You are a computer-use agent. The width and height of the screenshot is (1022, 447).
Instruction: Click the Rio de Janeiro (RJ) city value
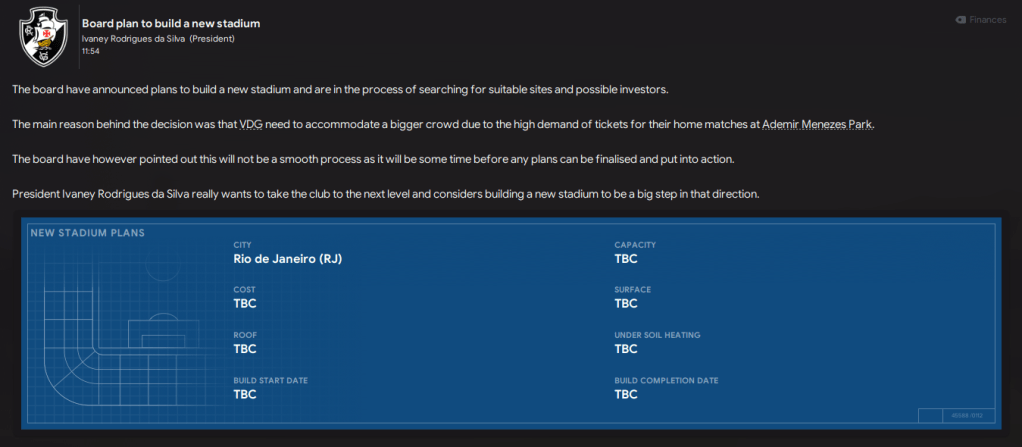pyautogui.click(x=294, y=259)
